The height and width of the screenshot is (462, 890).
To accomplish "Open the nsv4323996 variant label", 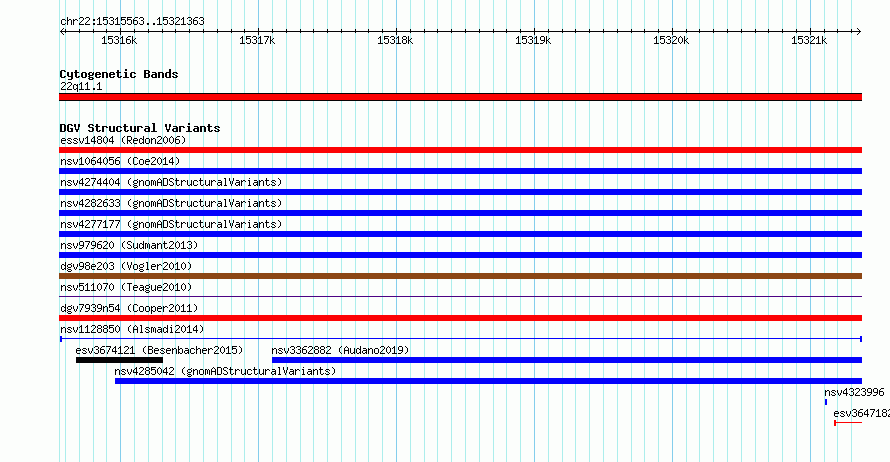I will (x=854, y=392).
